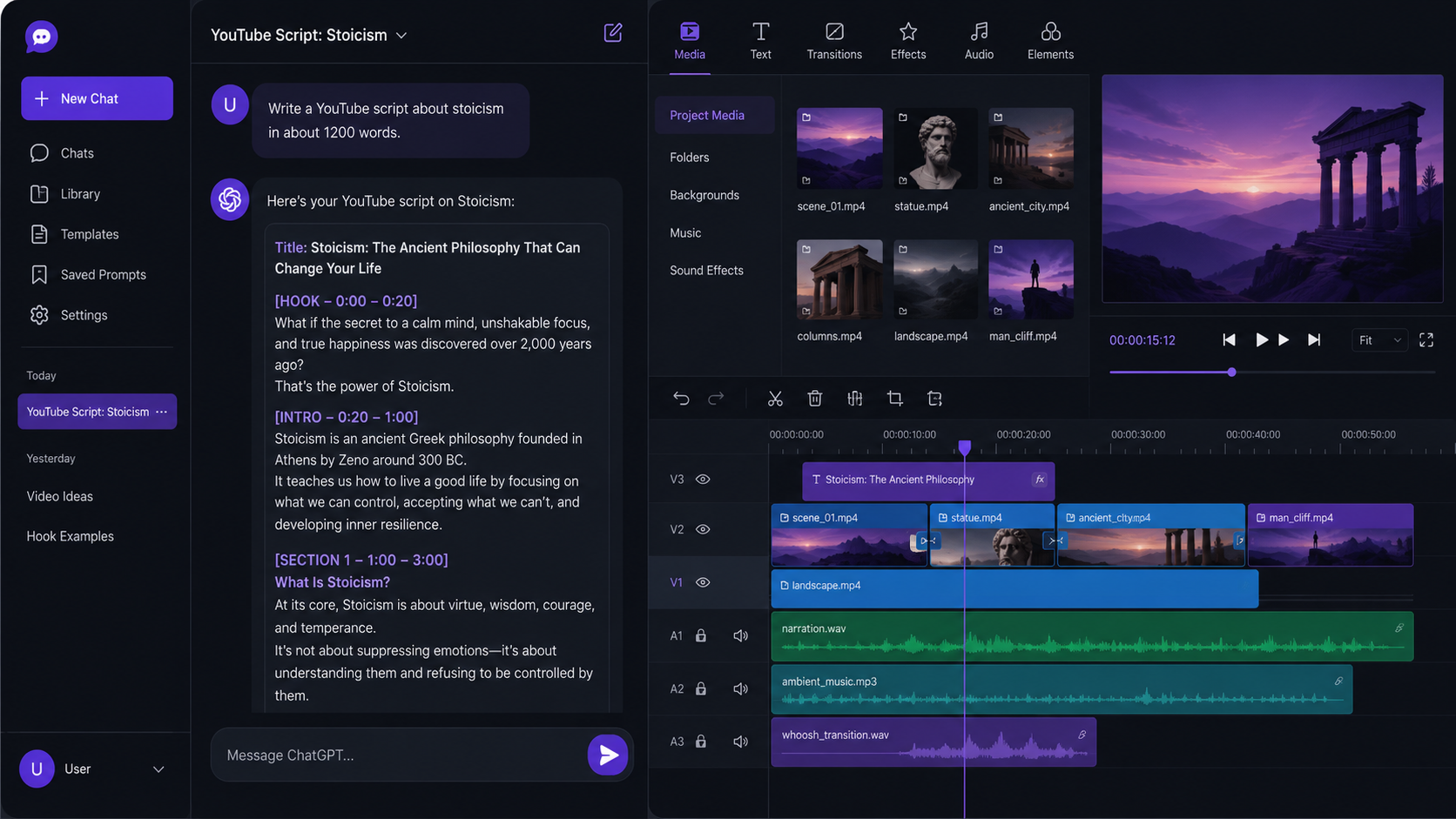Screen dimensions: 1456x819
Task: Select the Music category
Action: point(685,233)
